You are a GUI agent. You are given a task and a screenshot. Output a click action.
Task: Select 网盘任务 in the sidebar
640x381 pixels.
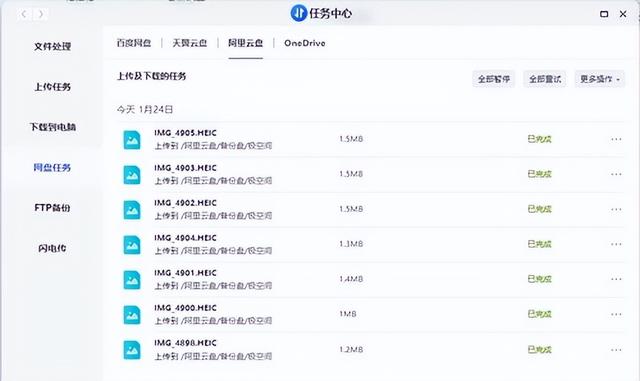[52, 167]
